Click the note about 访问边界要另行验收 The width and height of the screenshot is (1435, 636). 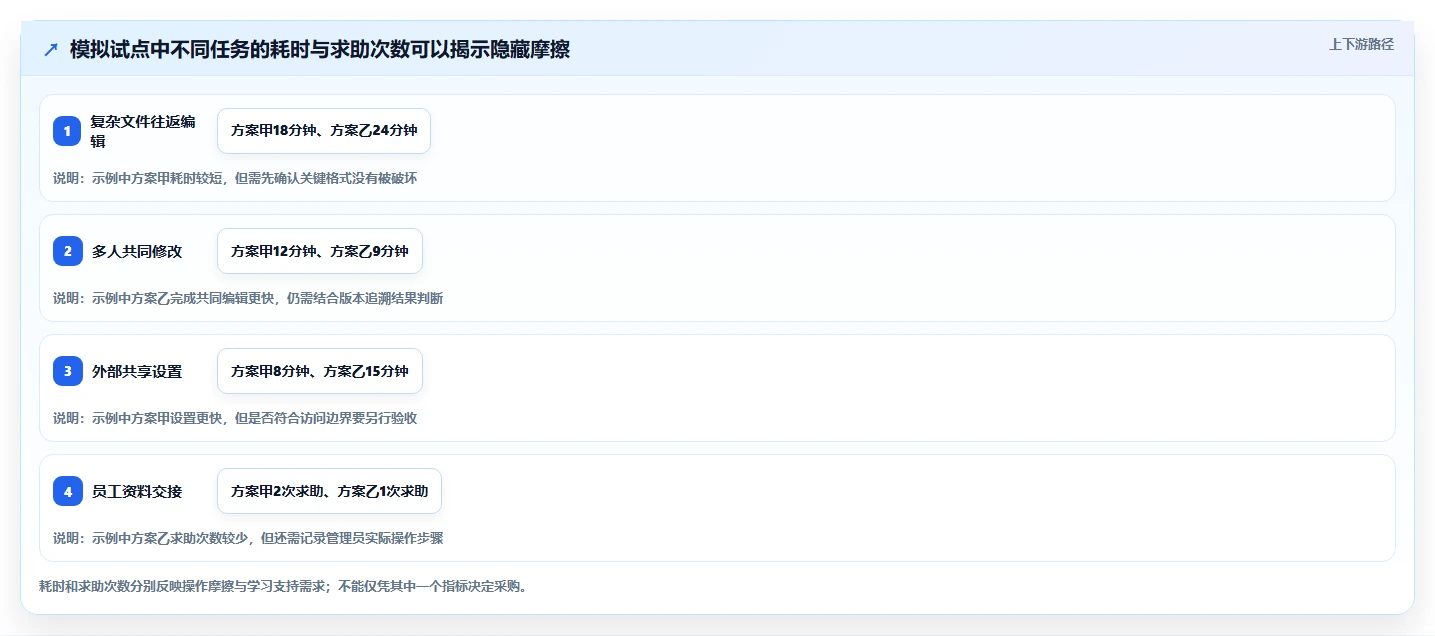[x=235, y=418]
